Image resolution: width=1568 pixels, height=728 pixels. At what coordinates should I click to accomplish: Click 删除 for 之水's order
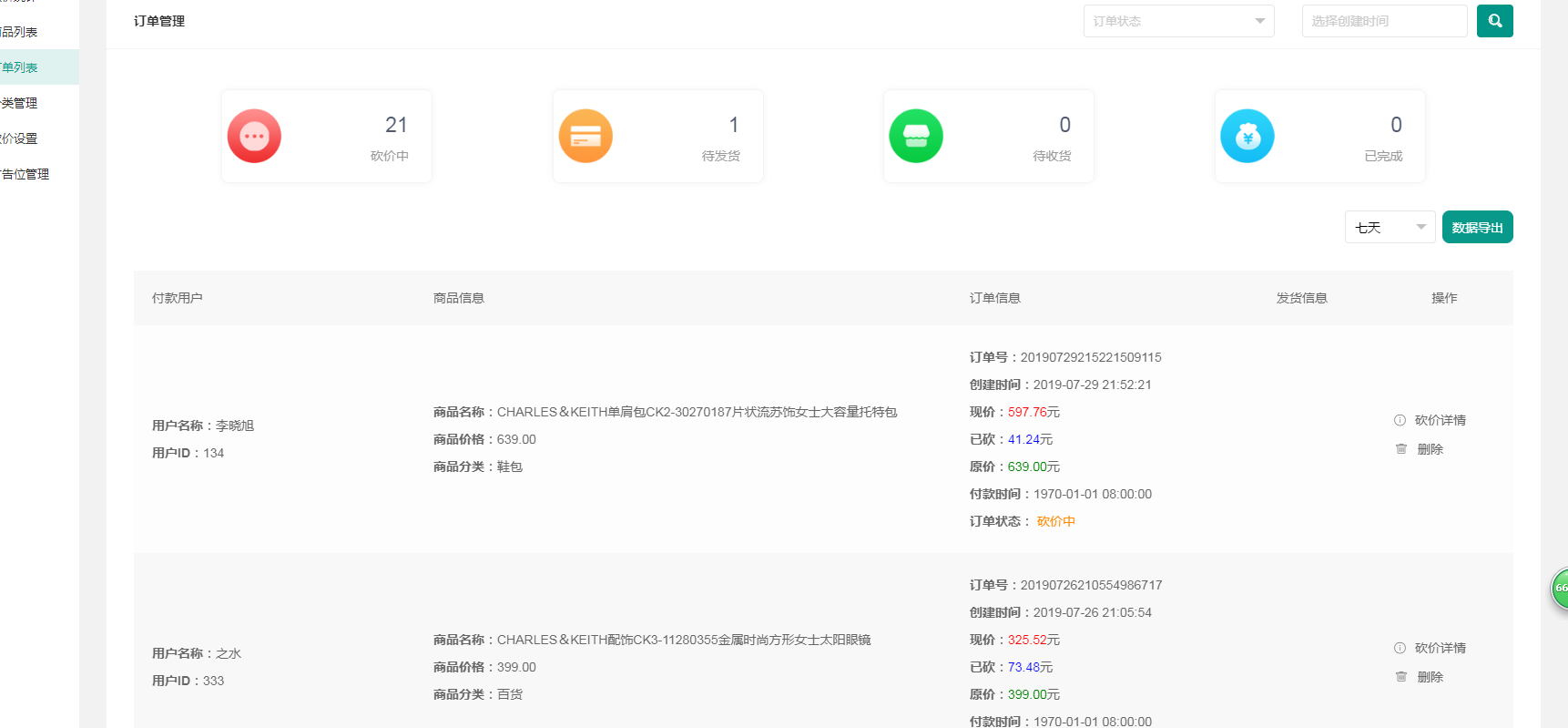click(1430, 677)
